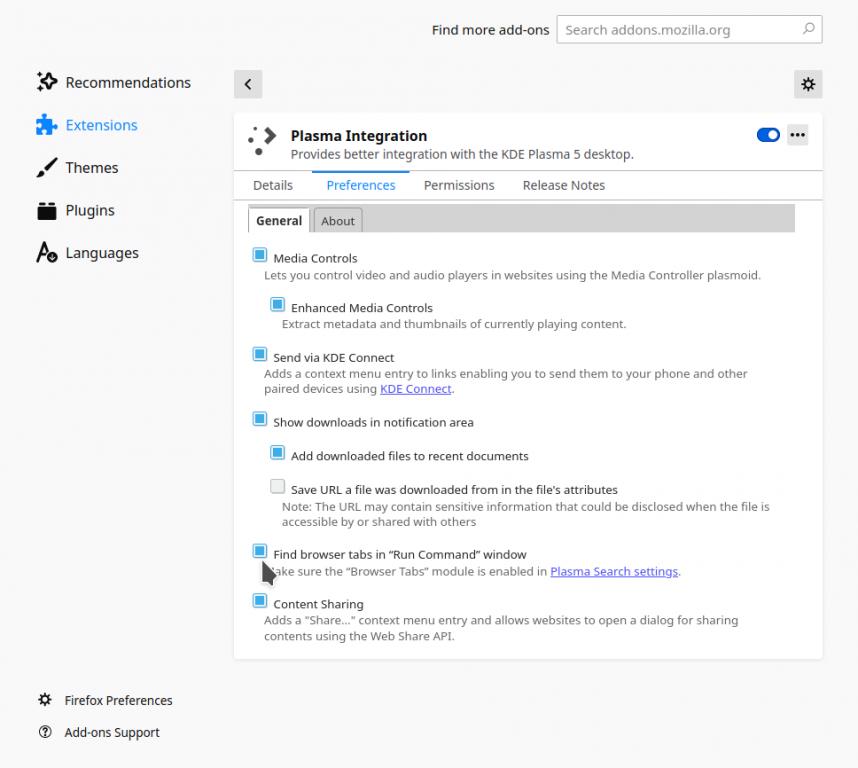Click the Plugins briefcase icon
Image resolution: width=858 pixels, height=768 pixels.
pos(47,211)
